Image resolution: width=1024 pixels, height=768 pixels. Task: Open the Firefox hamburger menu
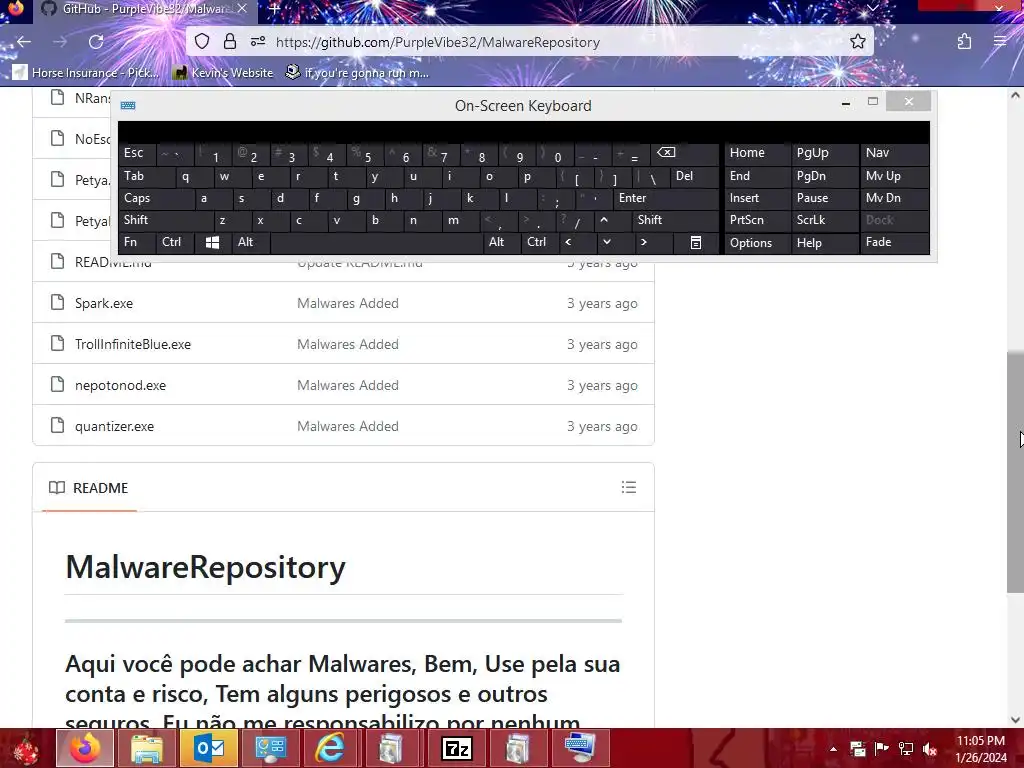click(1000, 42)
